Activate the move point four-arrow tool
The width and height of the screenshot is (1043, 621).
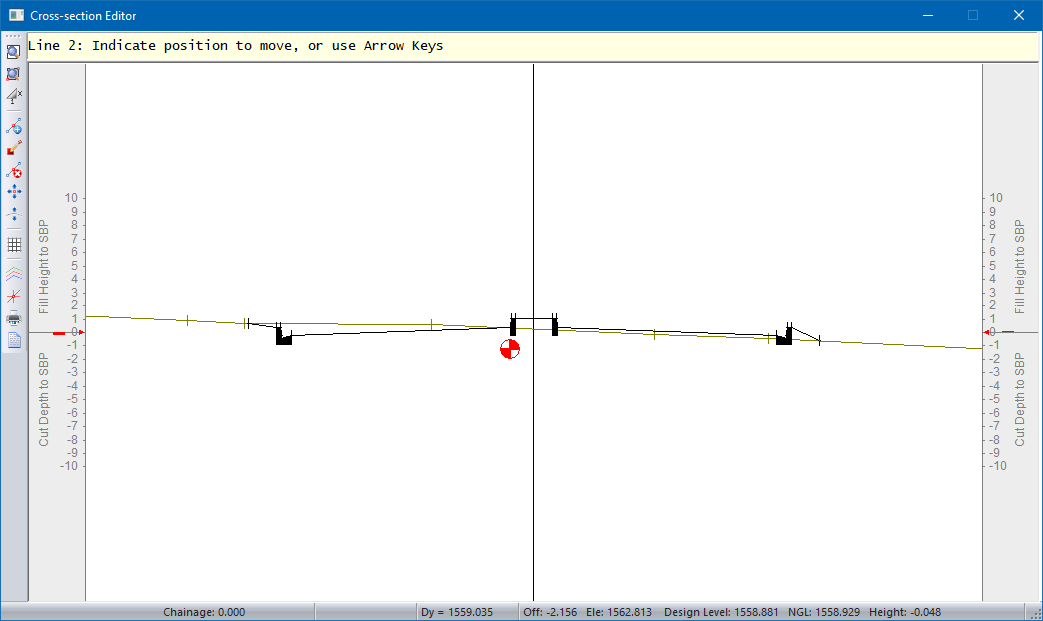pos(14,192)
